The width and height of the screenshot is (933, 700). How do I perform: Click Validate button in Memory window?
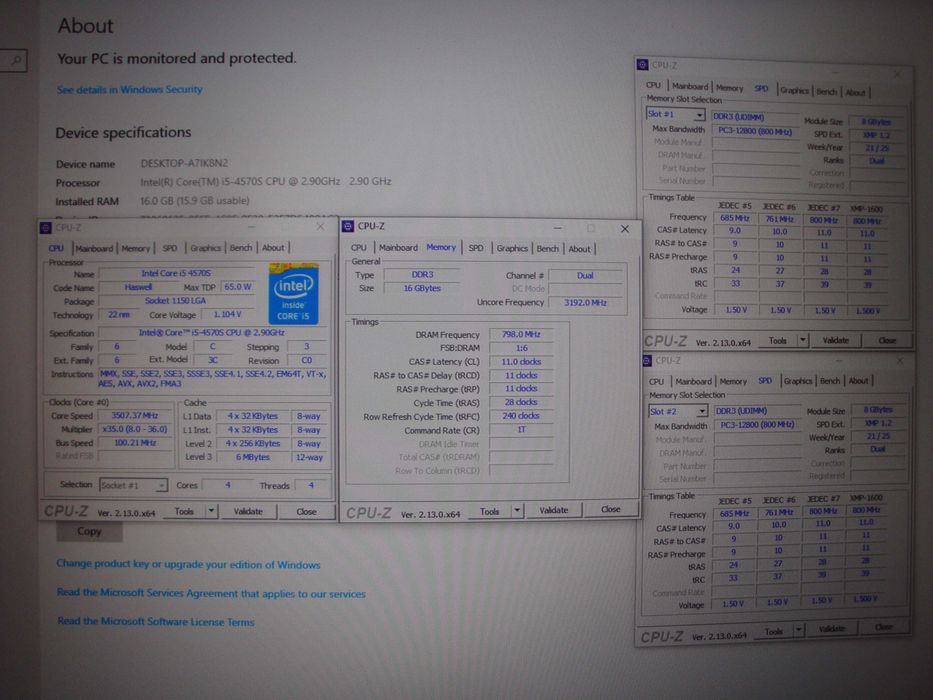click(x=553, y=510)
